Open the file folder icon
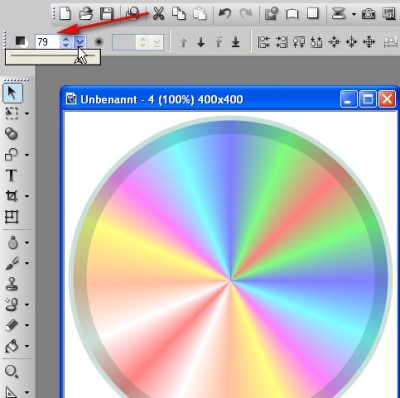Image resolution: width=400 pixels, height=398 pixels. point(86,14)
